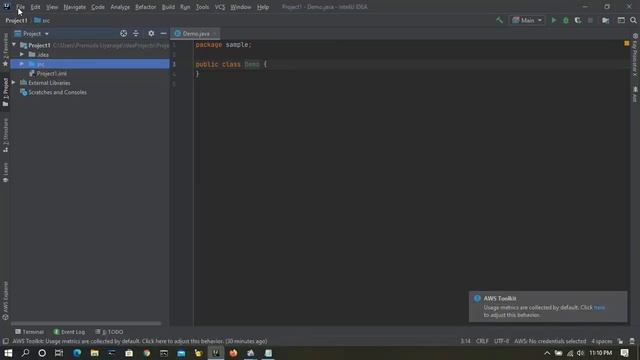
Task: Click the window layout icon beside search
Action: [x=621, y=20]
